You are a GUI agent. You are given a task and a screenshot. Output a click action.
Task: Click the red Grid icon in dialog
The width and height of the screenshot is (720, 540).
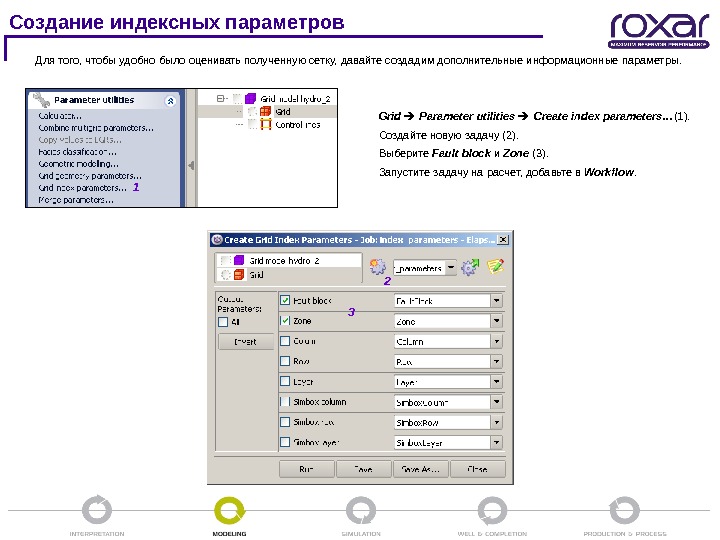tap(239, 275)
